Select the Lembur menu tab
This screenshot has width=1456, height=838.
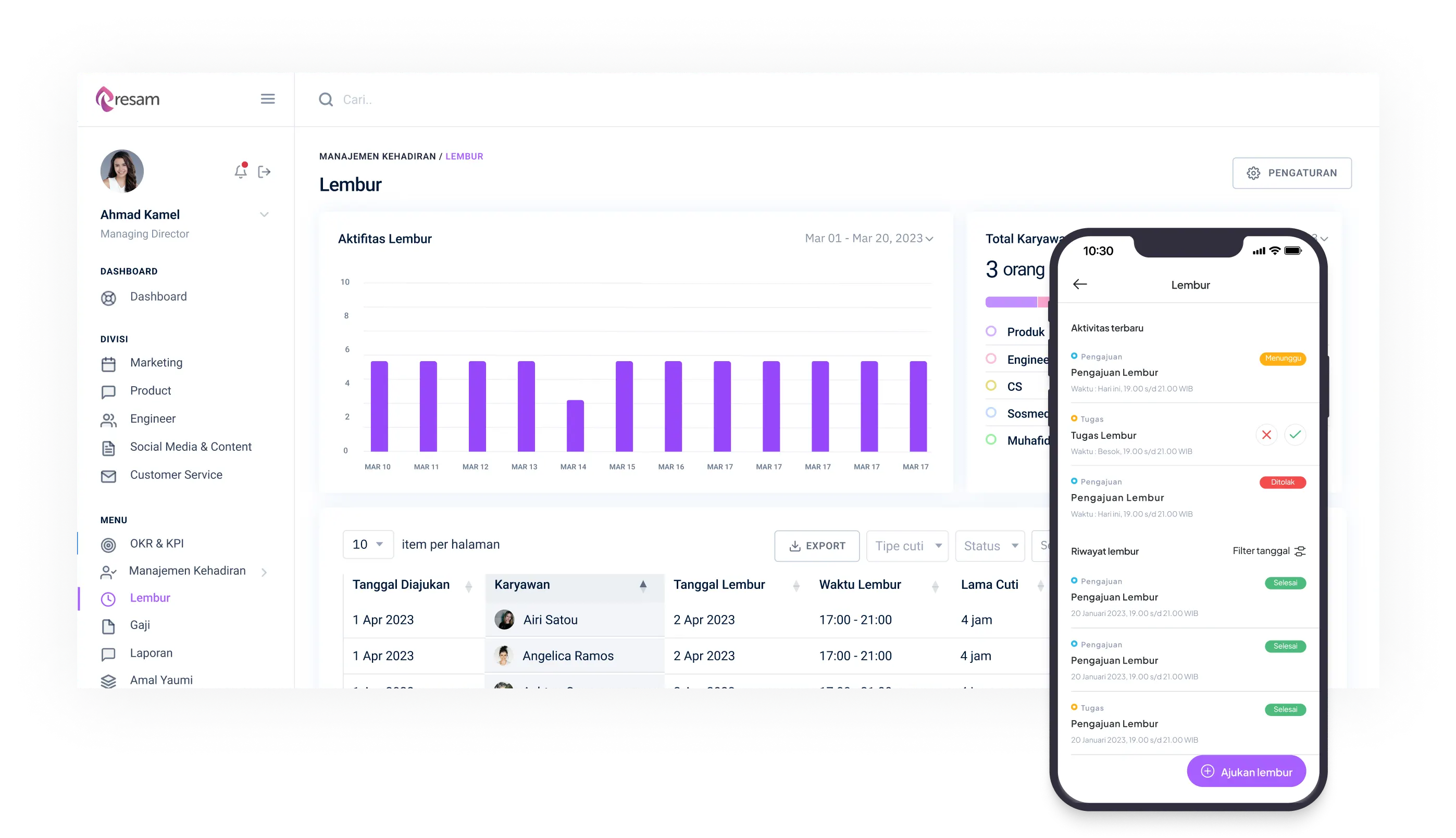tap(150, 598)
